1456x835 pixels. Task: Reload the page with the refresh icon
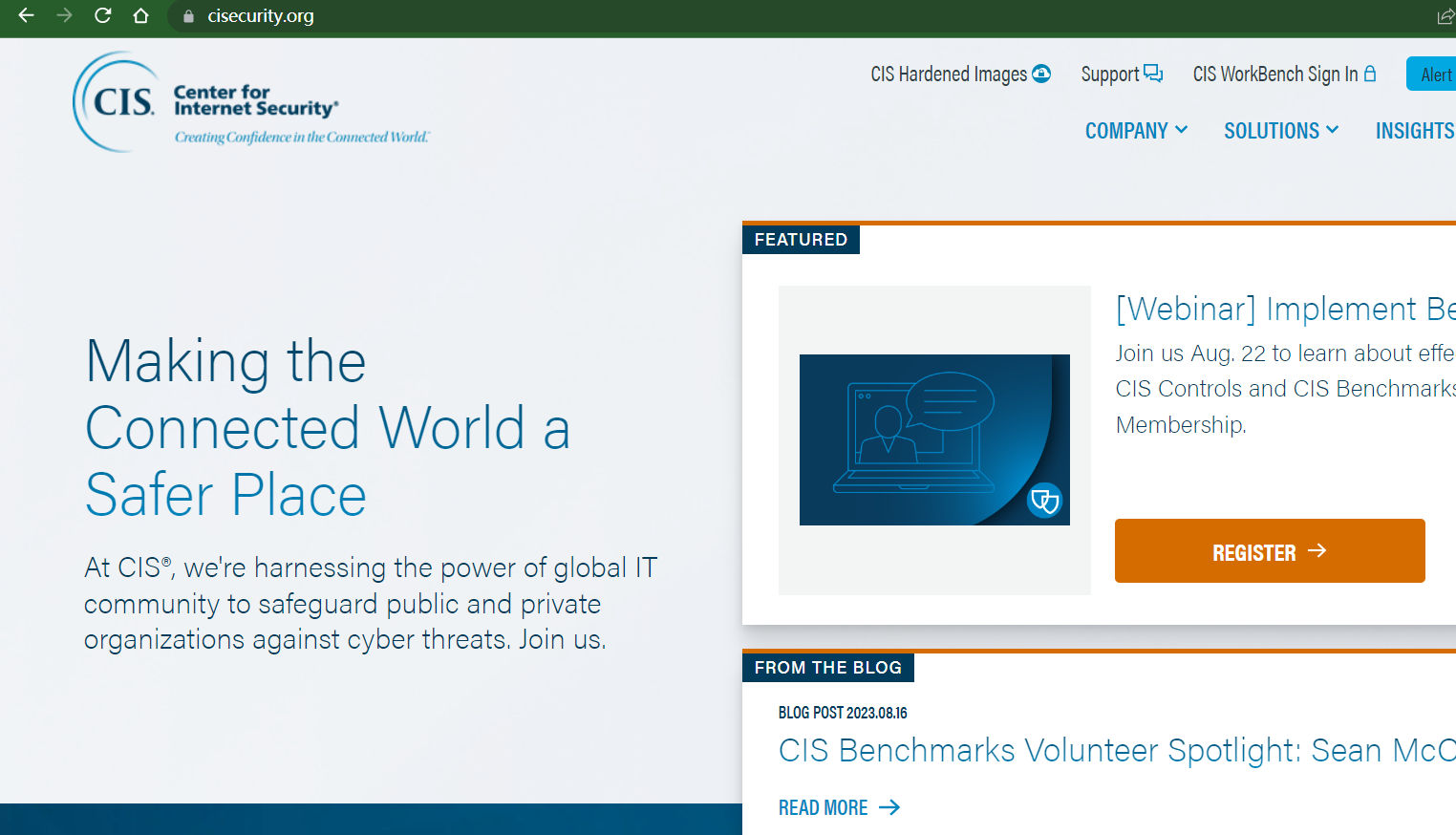102,15
